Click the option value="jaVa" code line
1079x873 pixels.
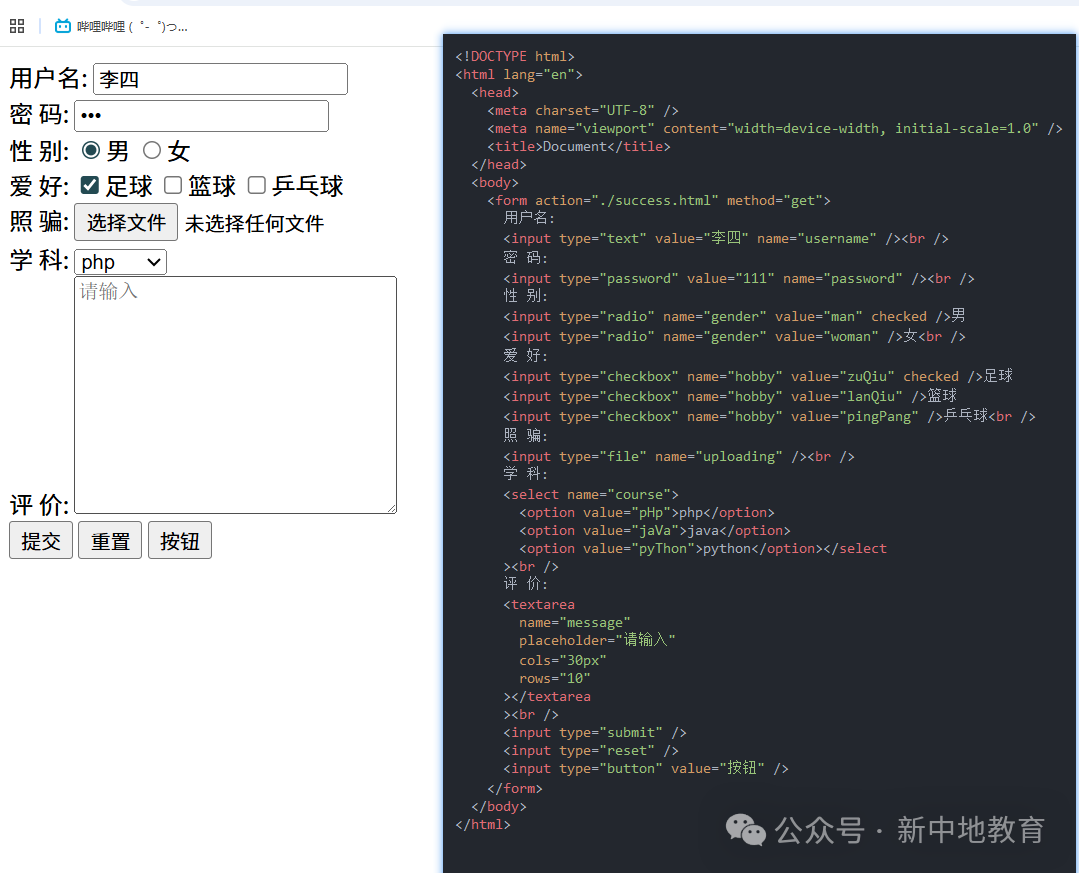(654, 530)
